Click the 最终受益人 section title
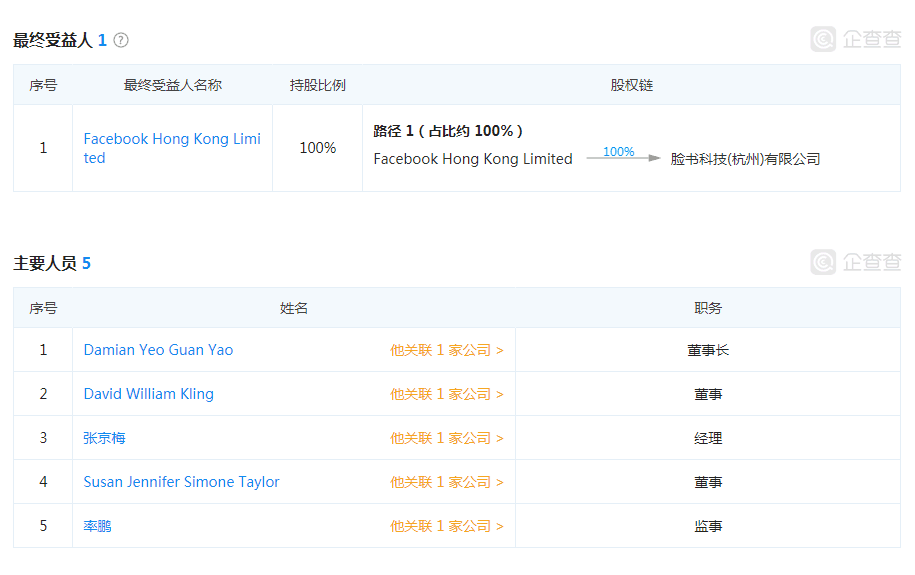 coord(53,40)
